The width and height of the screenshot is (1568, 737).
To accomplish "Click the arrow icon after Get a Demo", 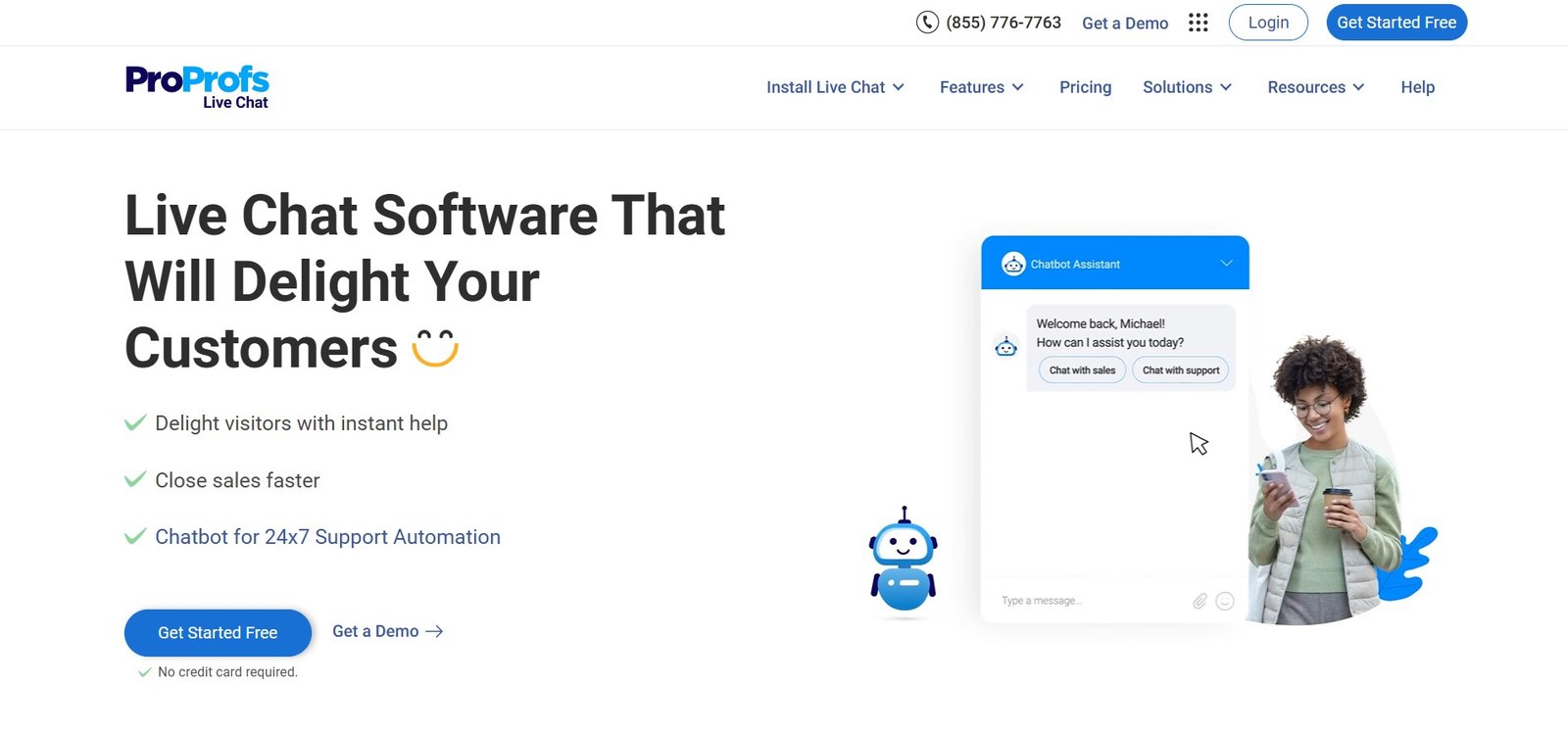I will (434, 631).
